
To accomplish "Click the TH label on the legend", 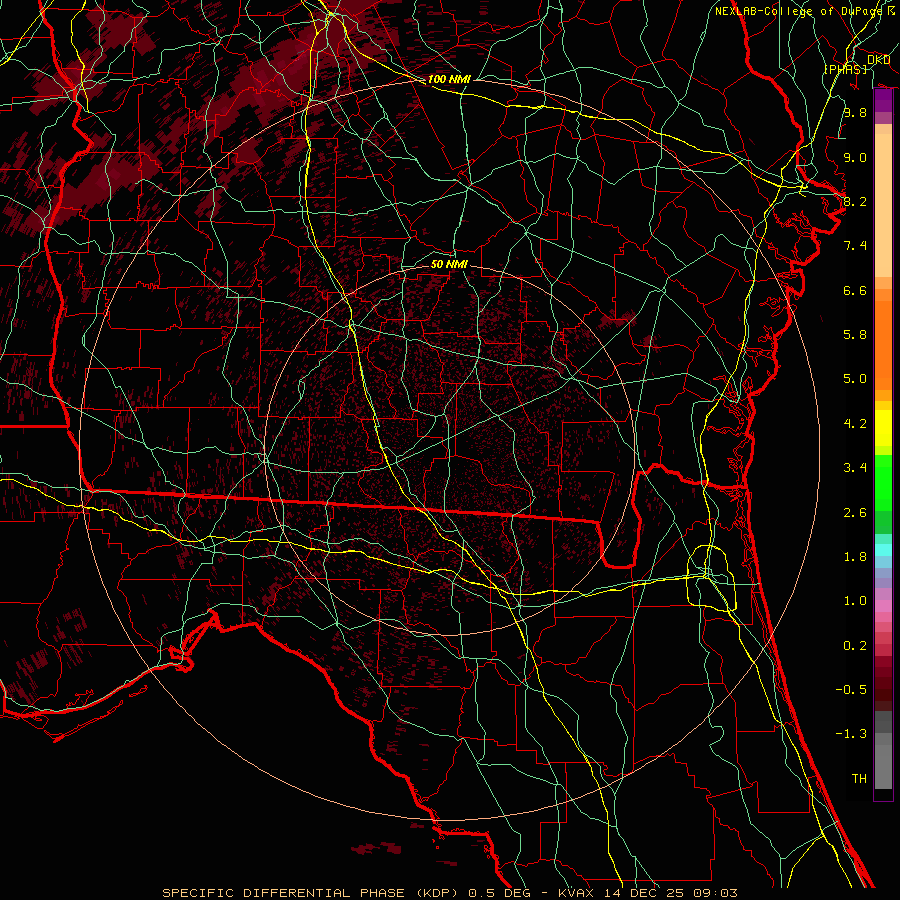I will 858,778.
